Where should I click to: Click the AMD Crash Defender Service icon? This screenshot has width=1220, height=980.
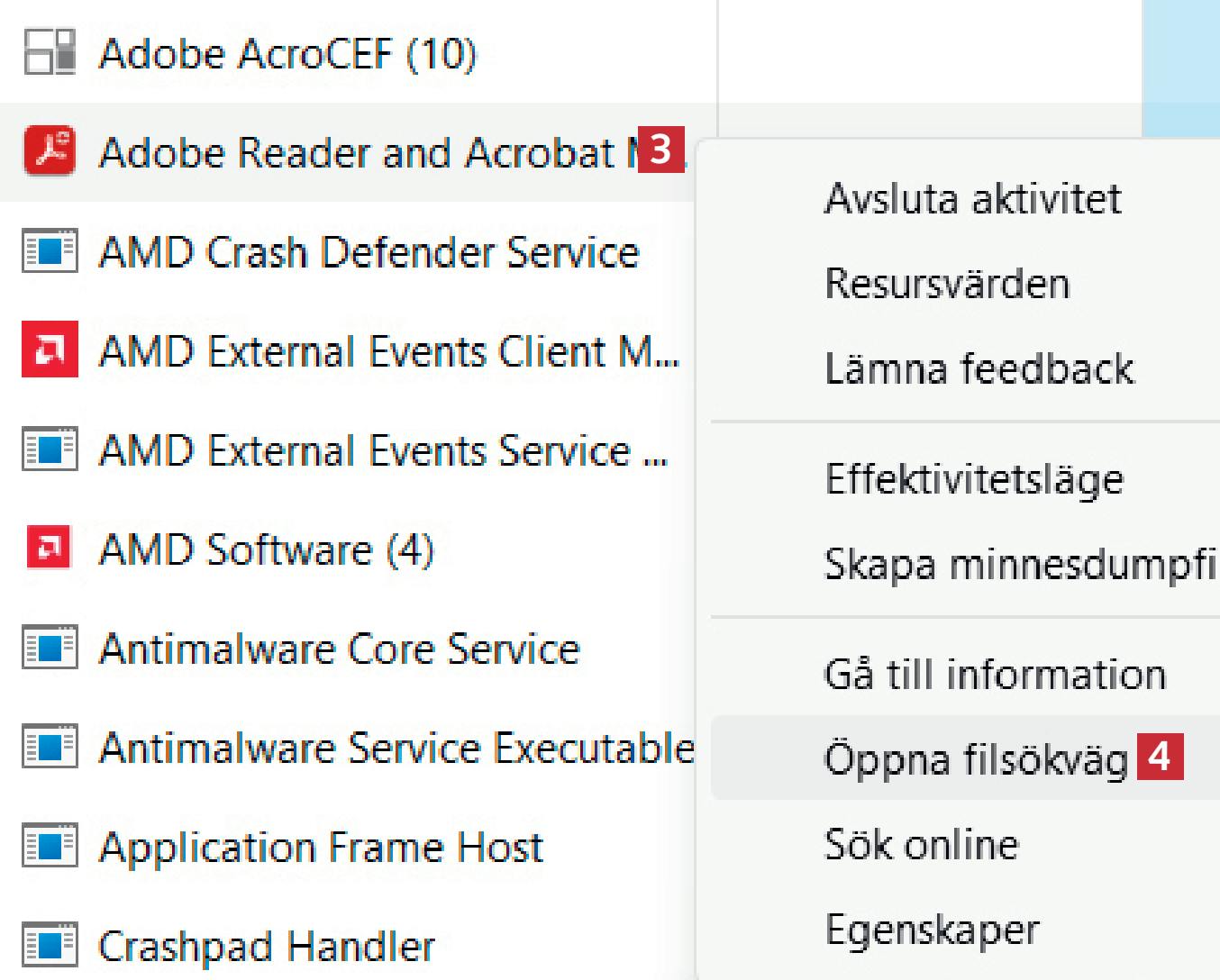[x=50, y=251]
